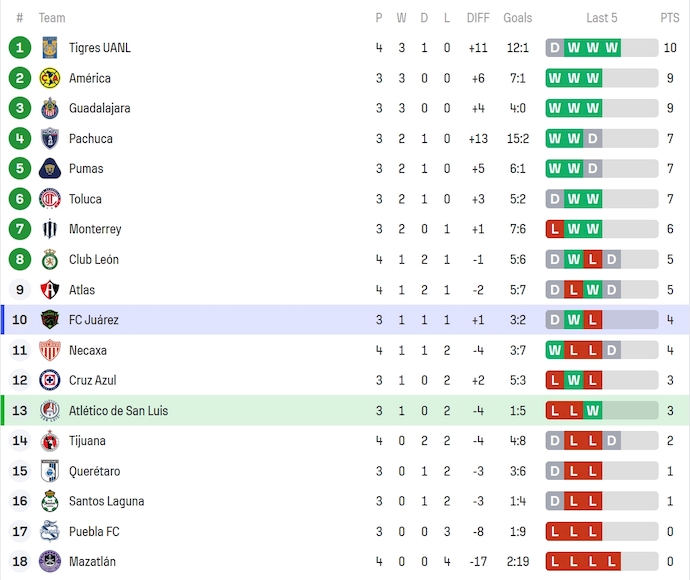Click the Necaxa club crest
This screenshot has width=690, height=580.
pos(49,350)
